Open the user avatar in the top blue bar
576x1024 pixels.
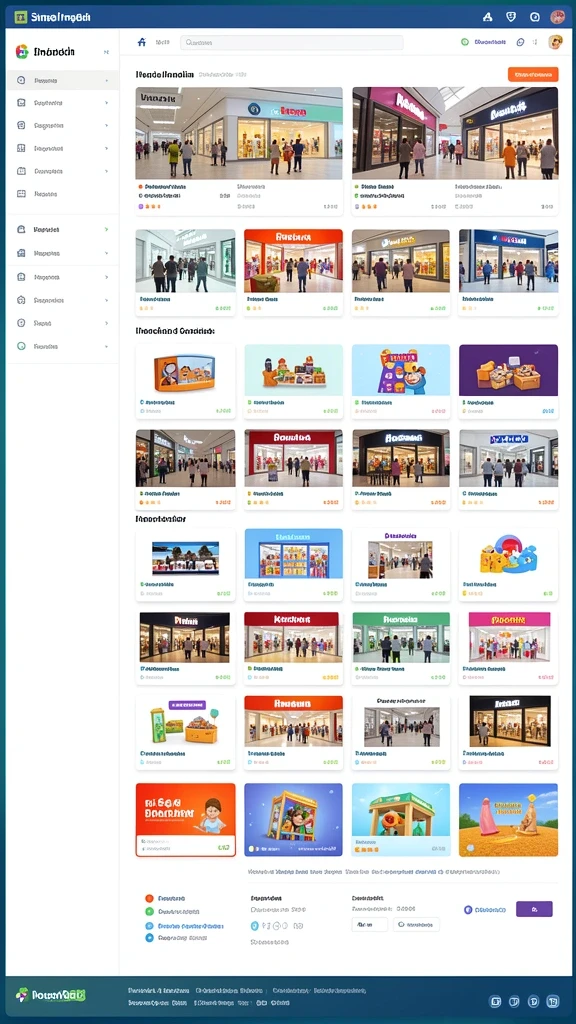pos(557,17)
